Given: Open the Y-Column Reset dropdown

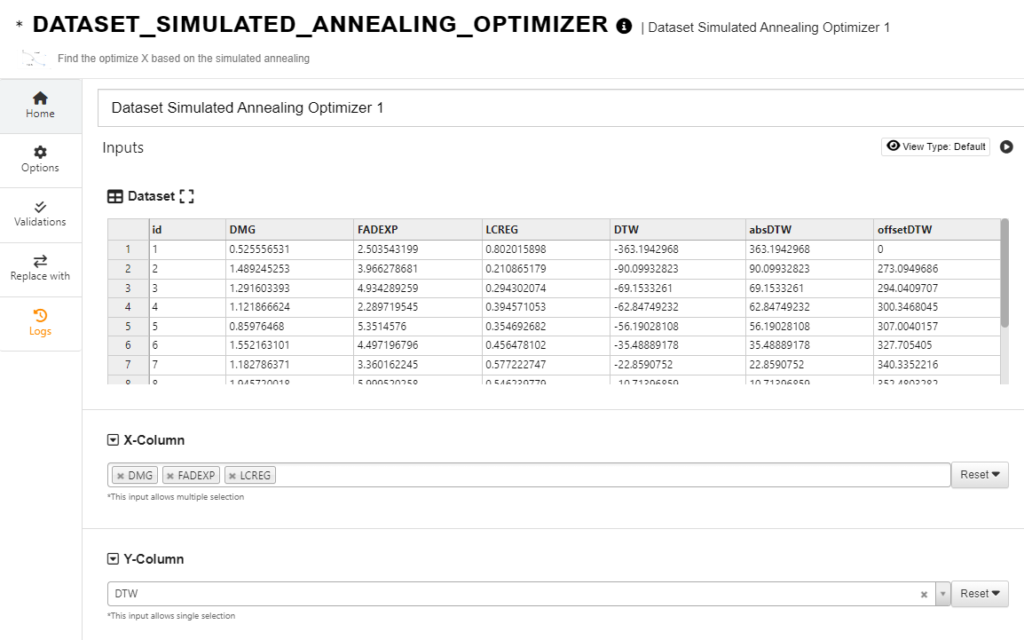Looking at the screenshot, I should click(979, 594).
